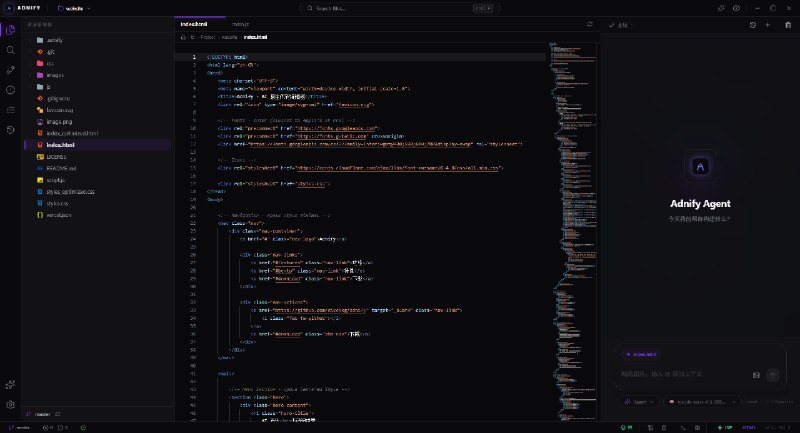Expand the css folder
This screenshot has height=433, width=800.
(97, 63)
